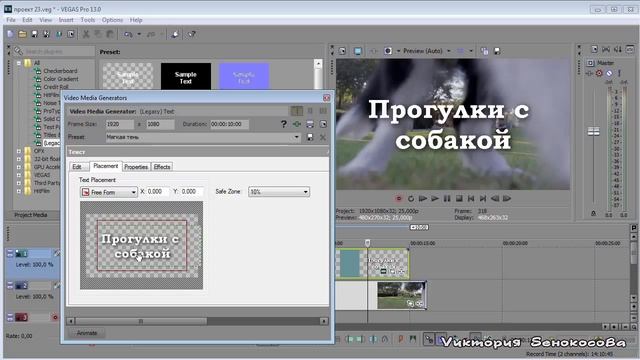Click the Loop playback button
Image resolution: width=640 pixels, height=360 pixels.
click(x=411, y=198)
